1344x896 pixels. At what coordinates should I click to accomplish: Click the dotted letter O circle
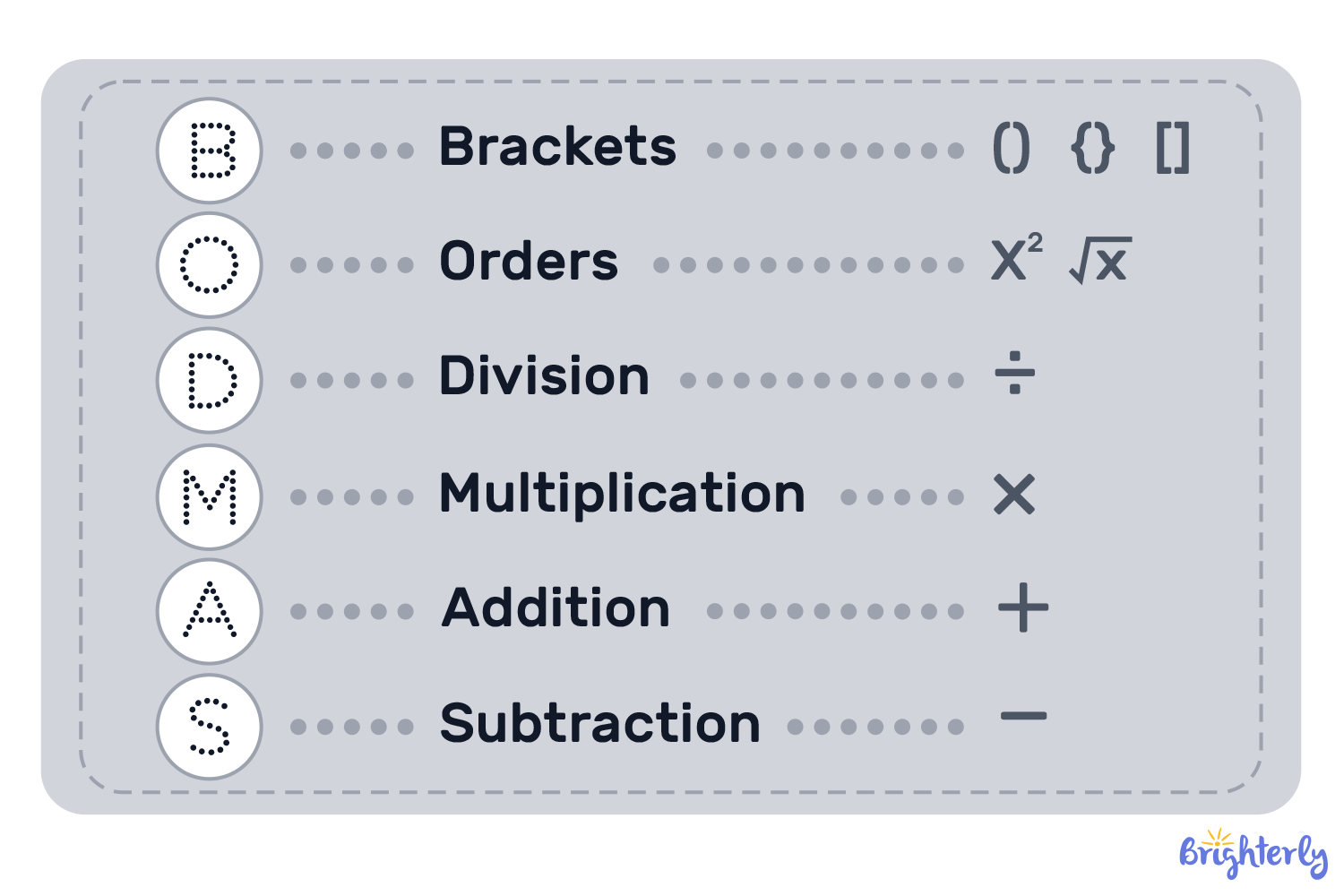[x=210, y=265]
